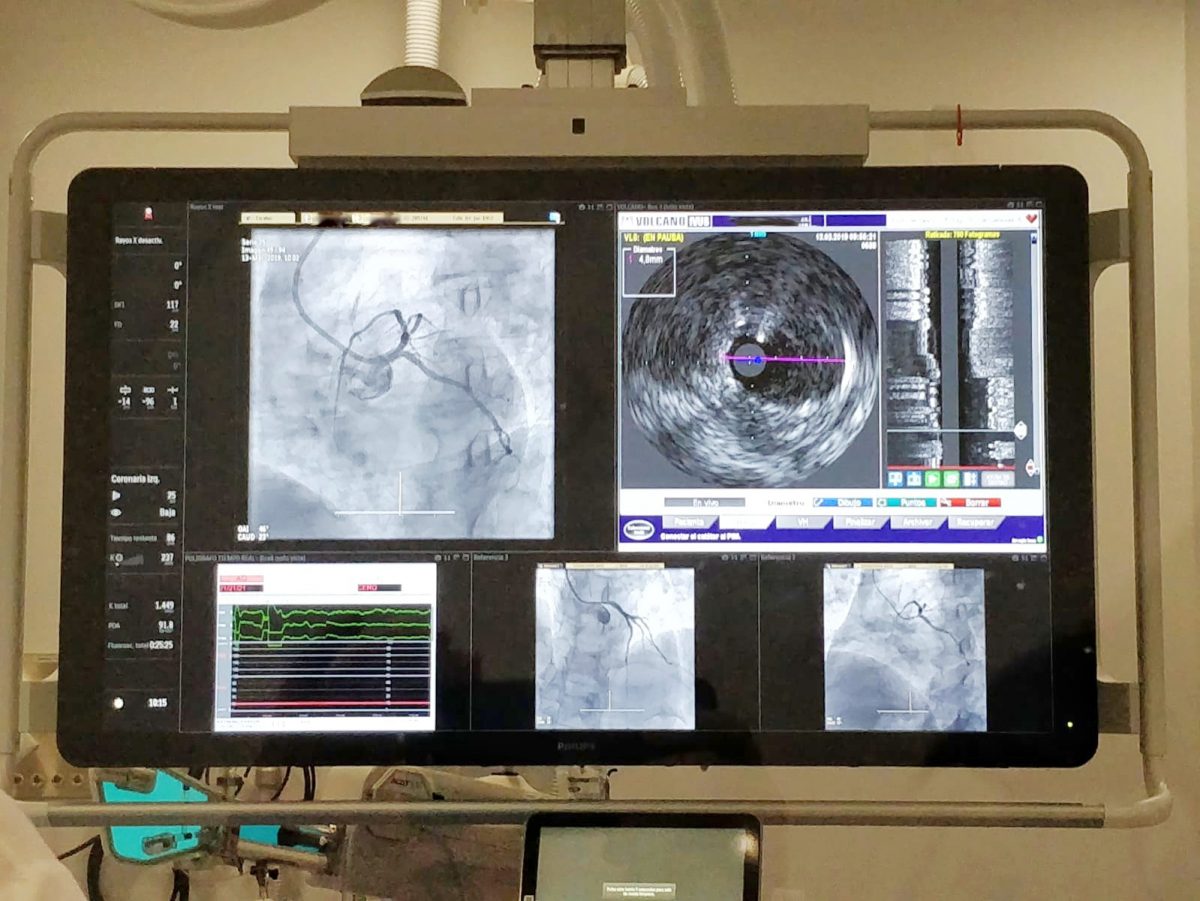Click the play triangle icon under Coronaria izq.
This screenshot has width=1200, height=901.
[117, 495]
